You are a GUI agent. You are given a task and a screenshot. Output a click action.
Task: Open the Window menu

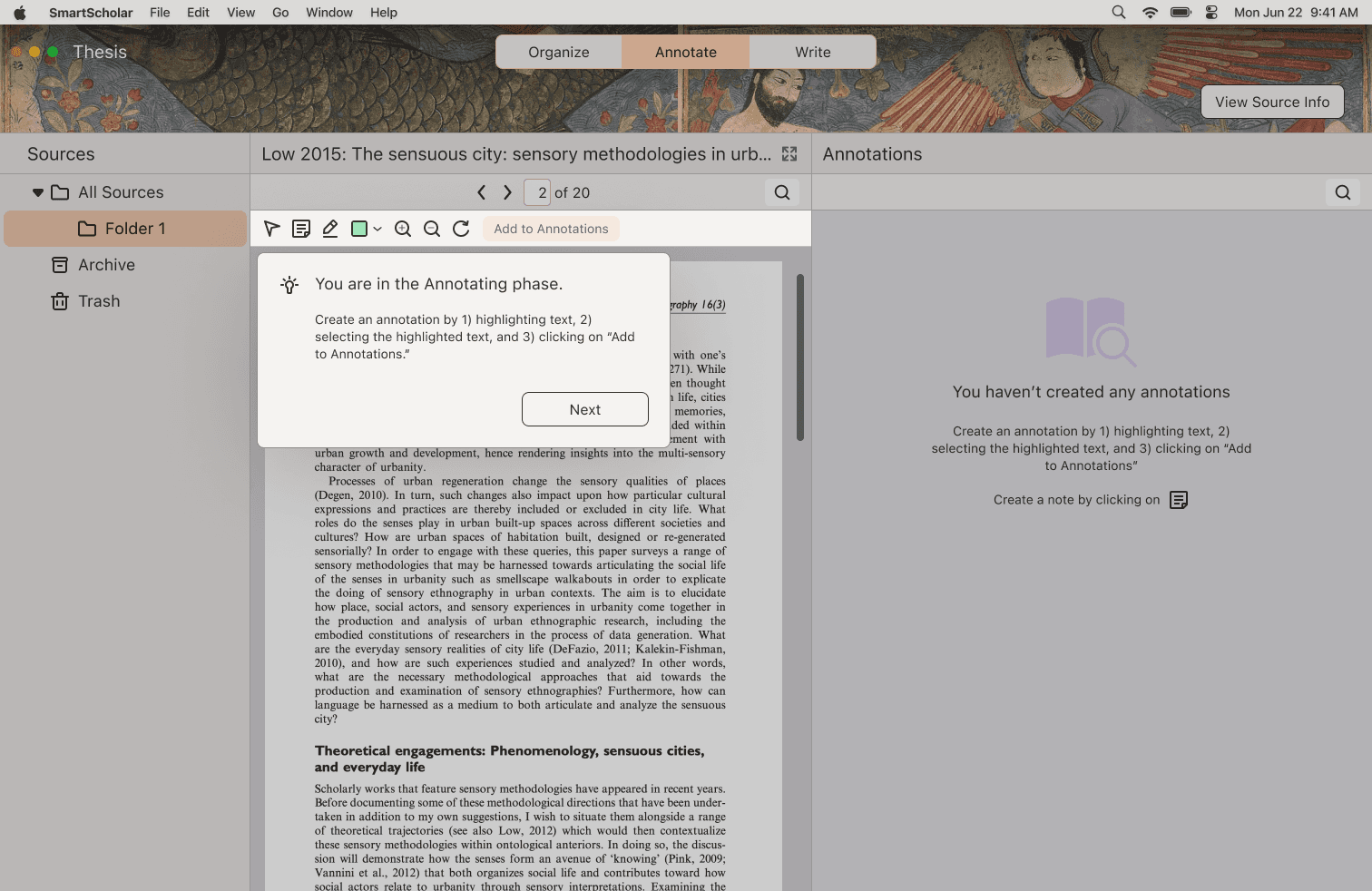click(329, 13)
